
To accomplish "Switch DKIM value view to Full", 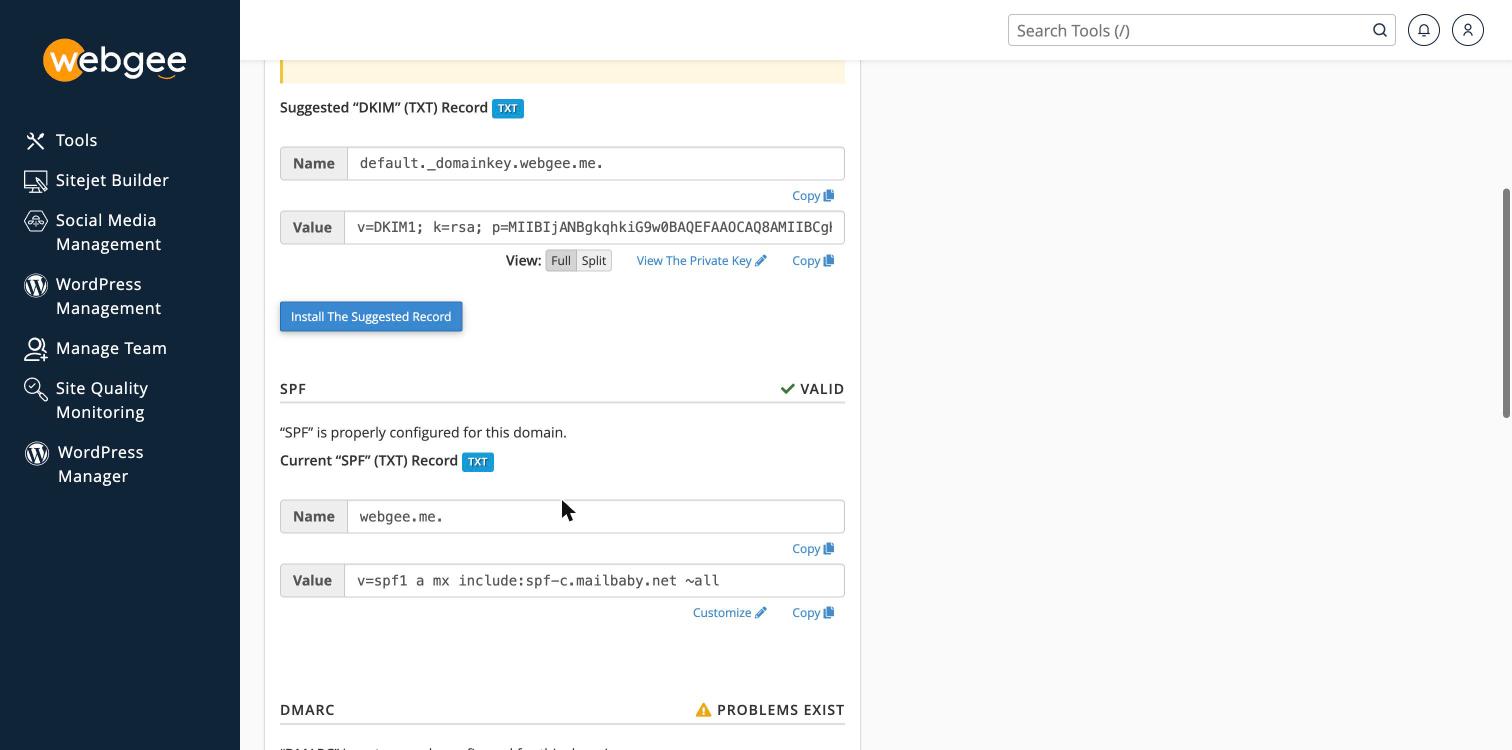I will (561, 260).
